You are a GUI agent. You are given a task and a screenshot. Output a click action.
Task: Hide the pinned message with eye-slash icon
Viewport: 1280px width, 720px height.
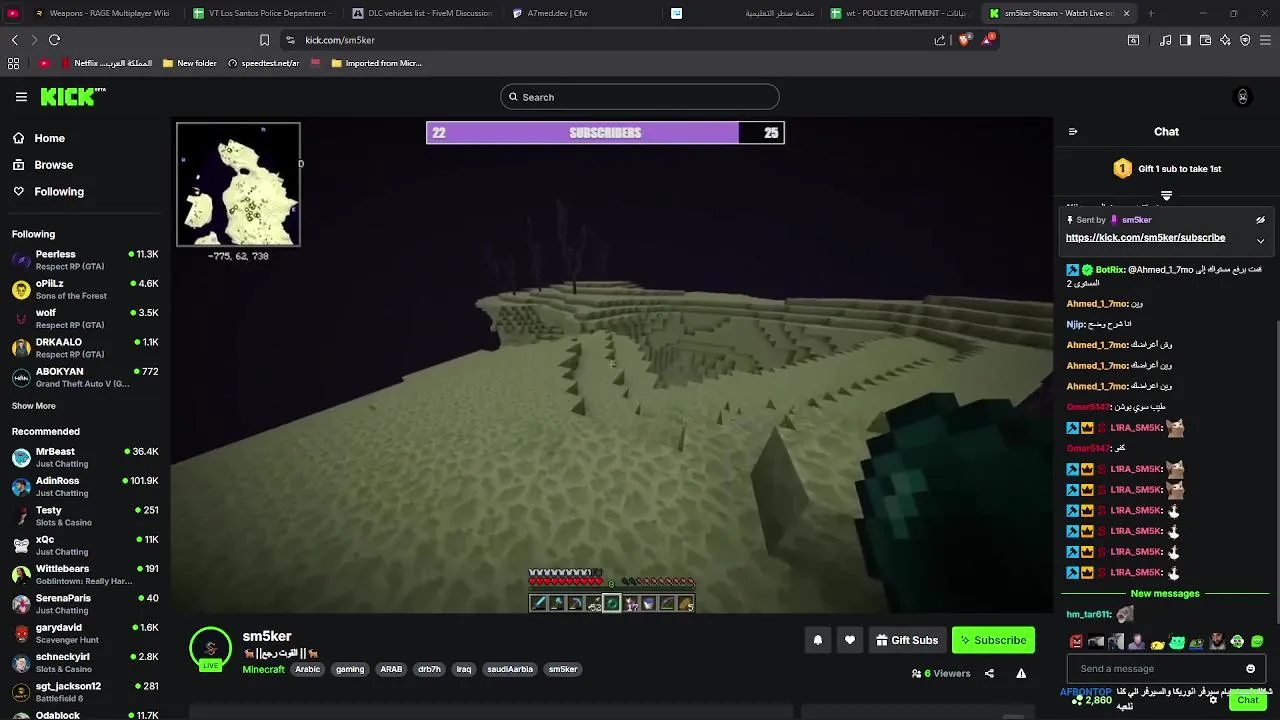[1260, 220]
